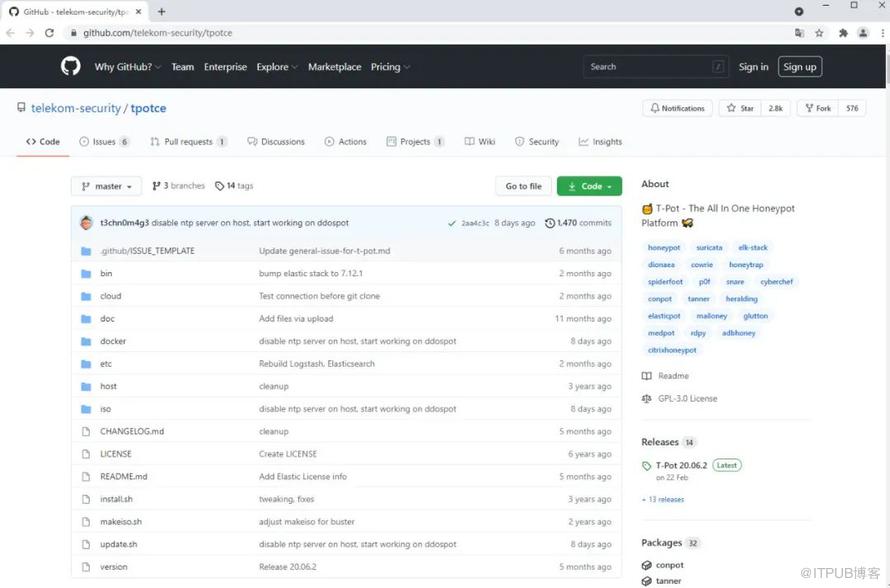Click folder icon beside docker
Viewport: 890px width, 588px height.
point(86,341)
